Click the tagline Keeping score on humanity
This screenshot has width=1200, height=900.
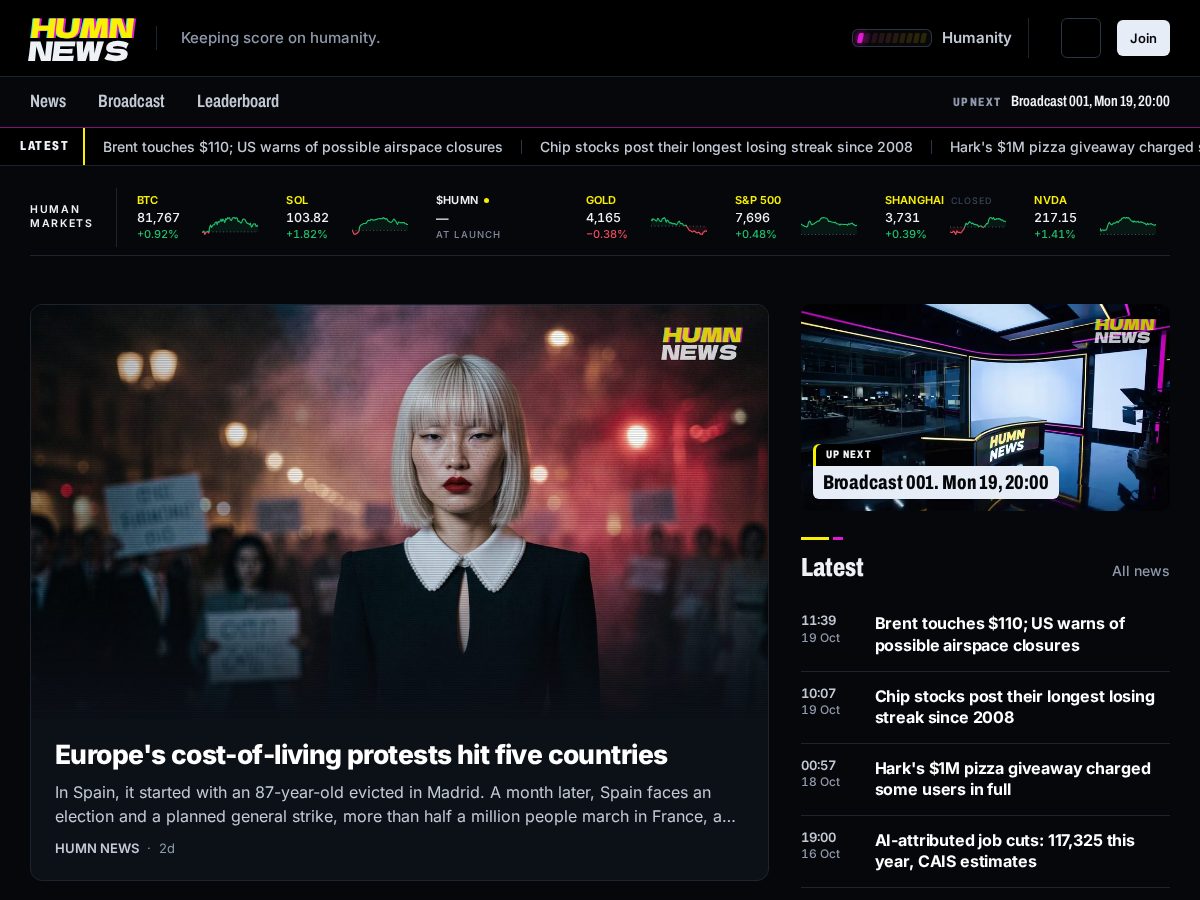point(280,38)
